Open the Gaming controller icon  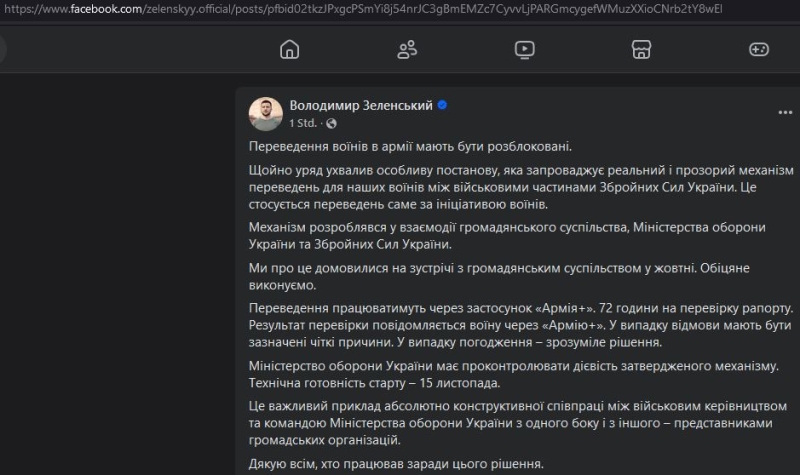coord(759,49)
